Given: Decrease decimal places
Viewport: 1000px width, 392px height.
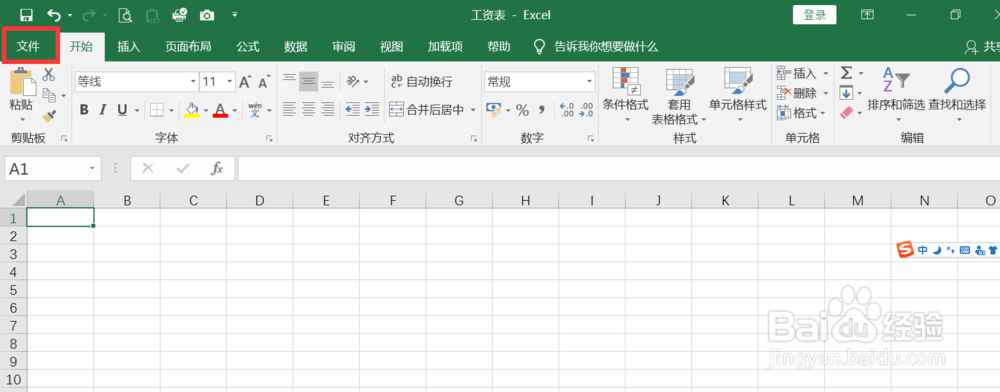Looking at the screenshot, I should (x=586, y=110).
